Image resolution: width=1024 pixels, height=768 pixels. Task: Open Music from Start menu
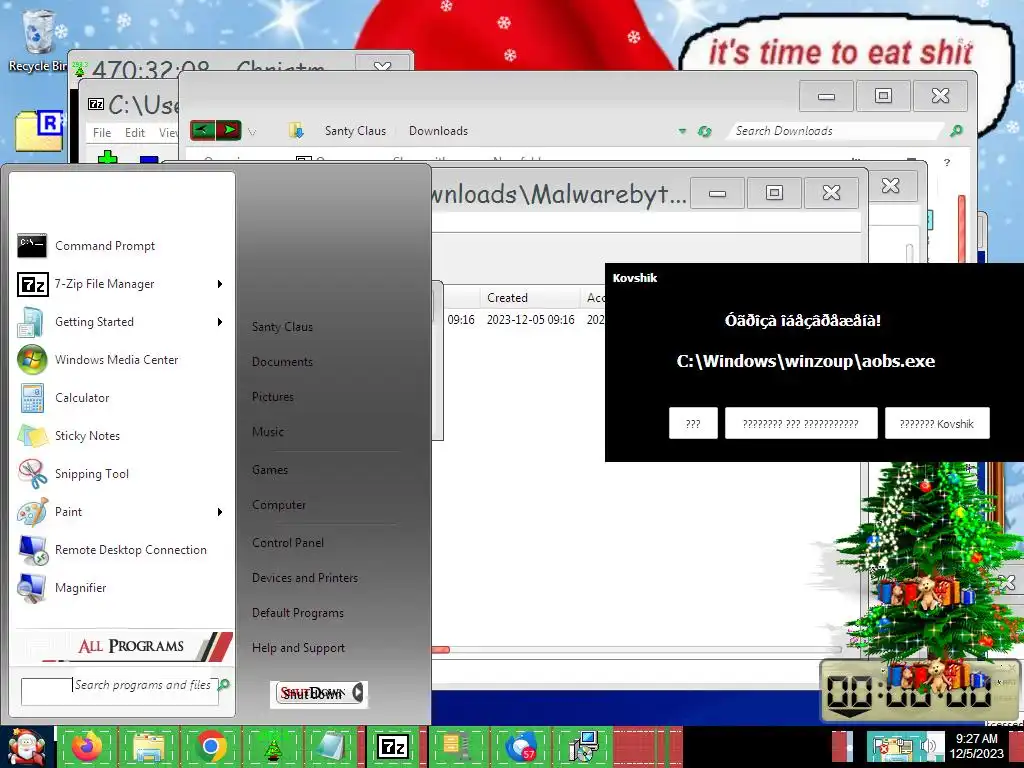(x=267, y=432)
